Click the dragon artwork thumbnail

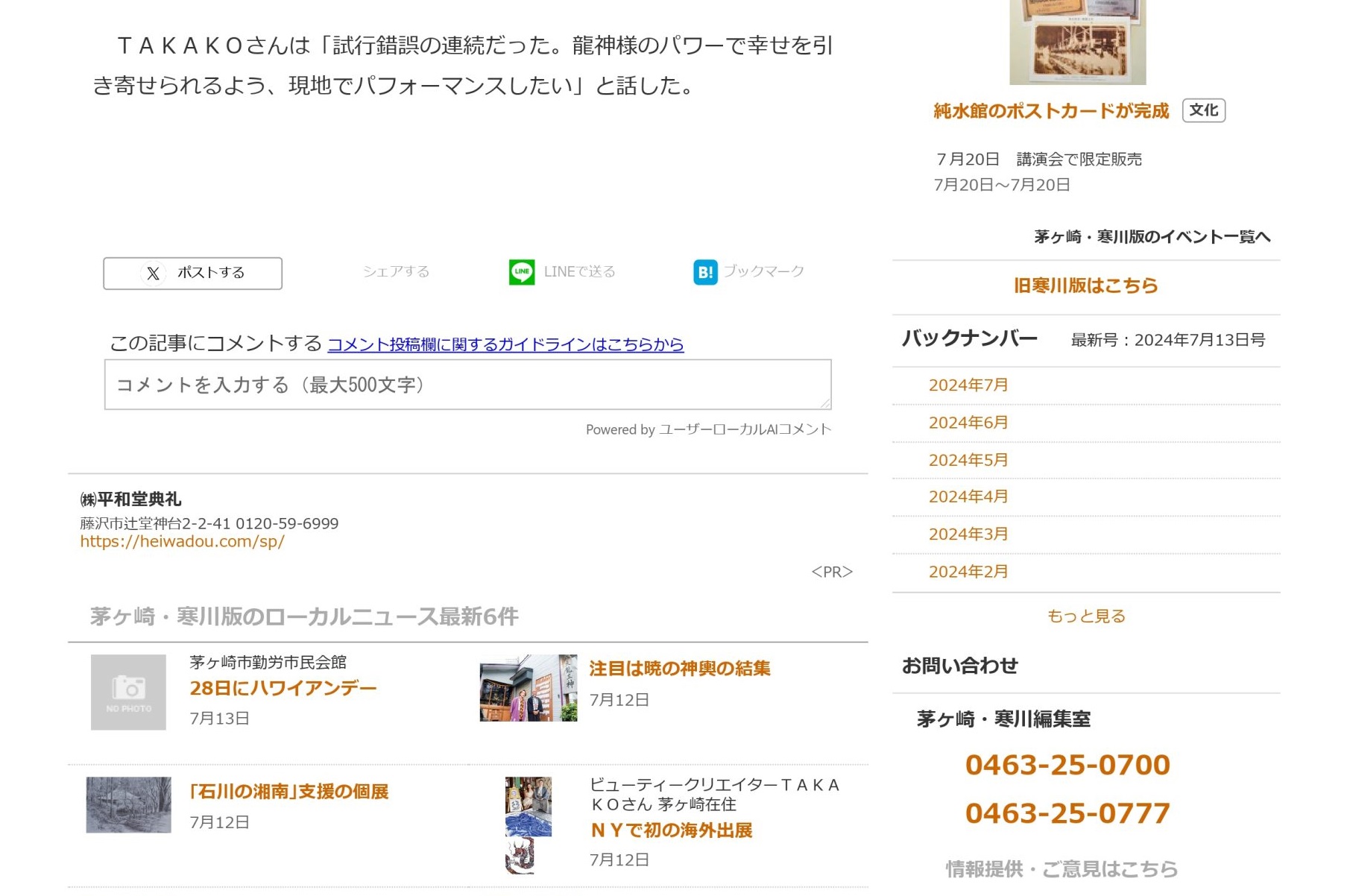(x=529, y=825)
